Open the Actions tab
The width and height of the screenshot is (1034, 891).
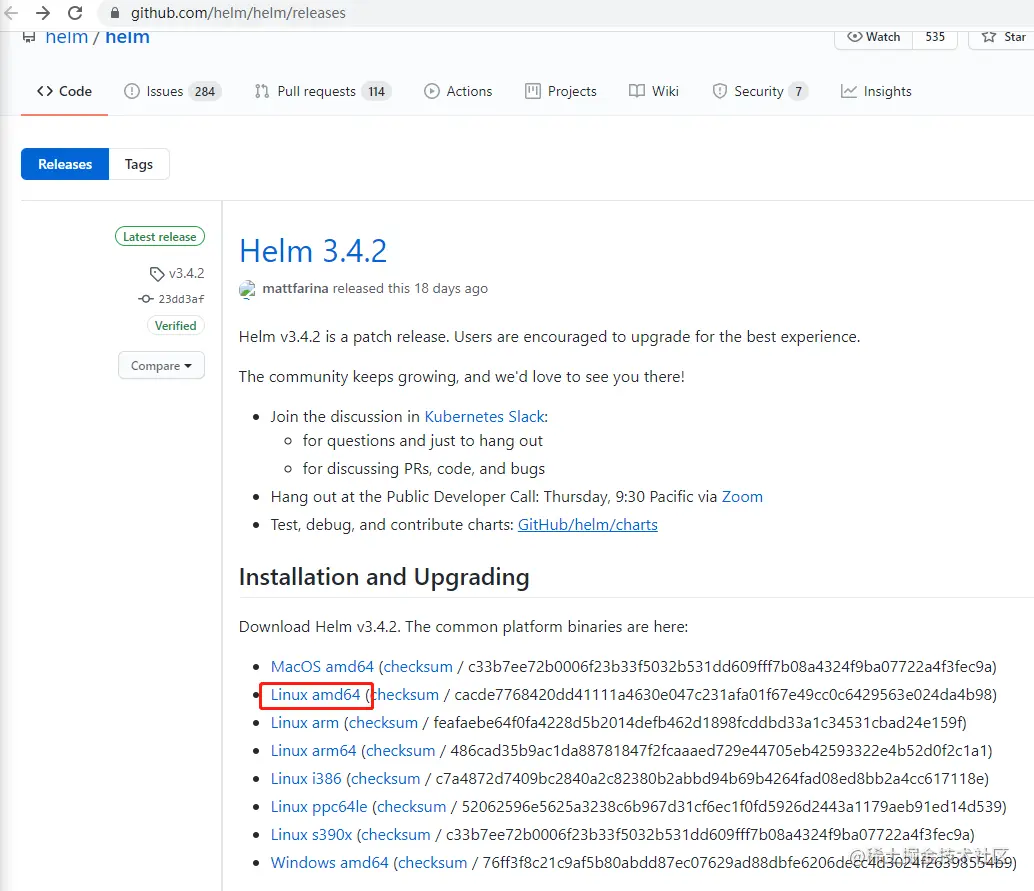[458, 91]
